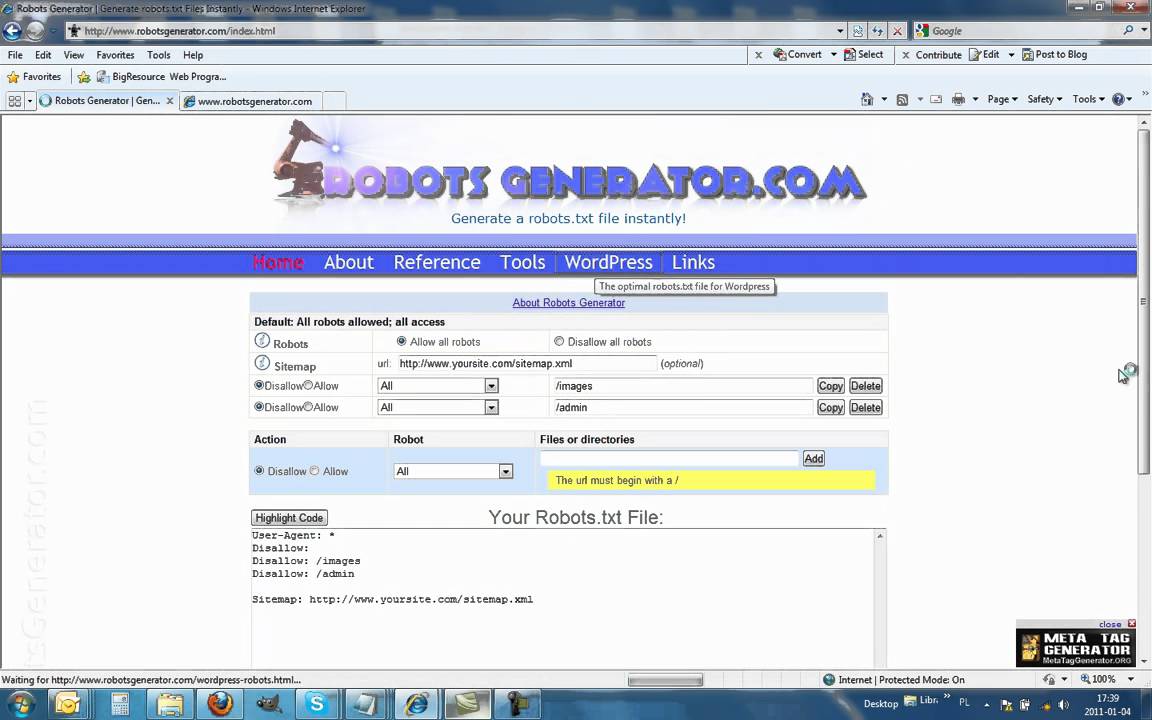Select Allow radio in Action section
The width and height of the screenshot is (1152, 720).
(x=314, y=470)
